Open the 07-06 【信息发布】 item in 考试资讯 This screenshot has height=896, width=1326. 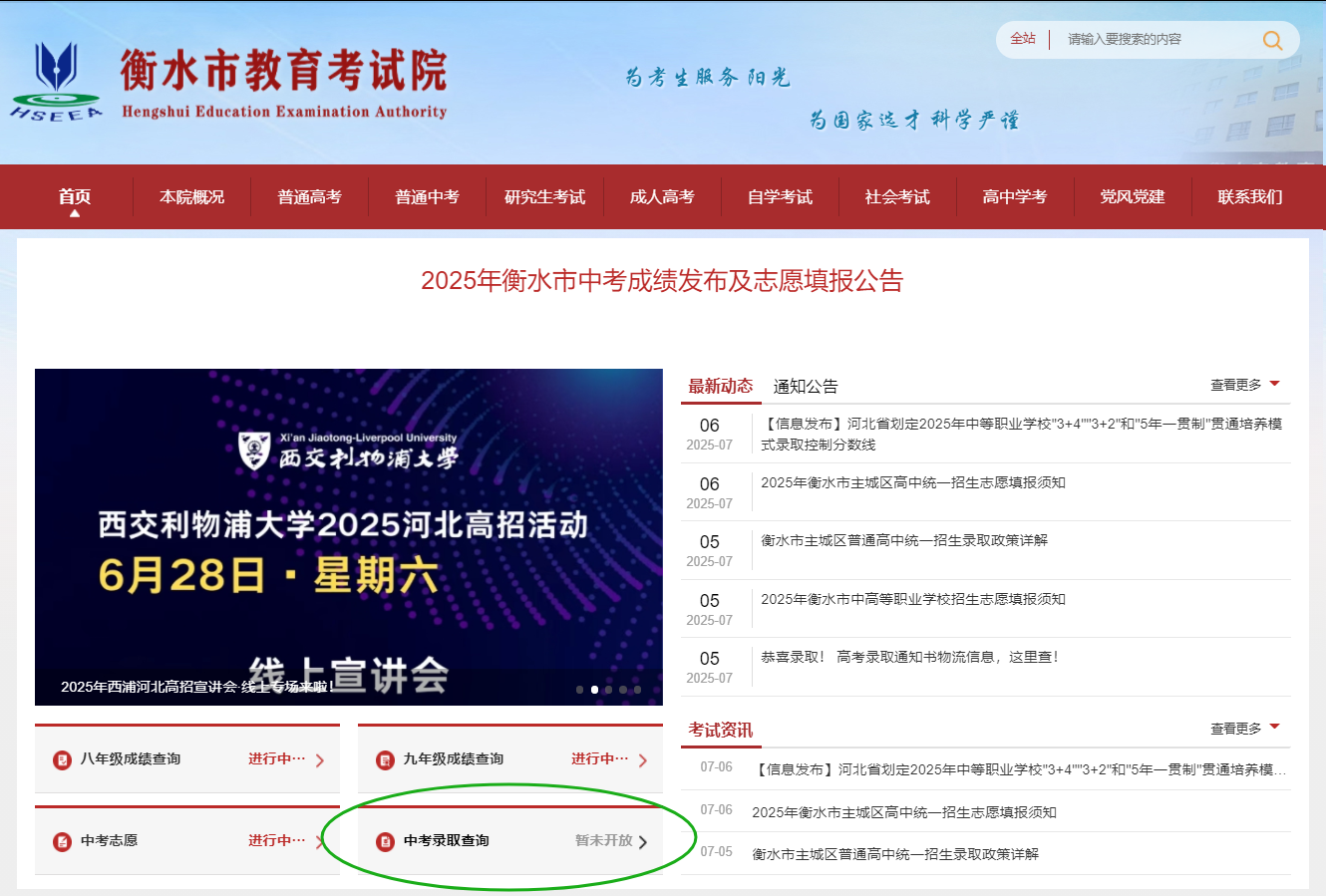[1019, 770]
